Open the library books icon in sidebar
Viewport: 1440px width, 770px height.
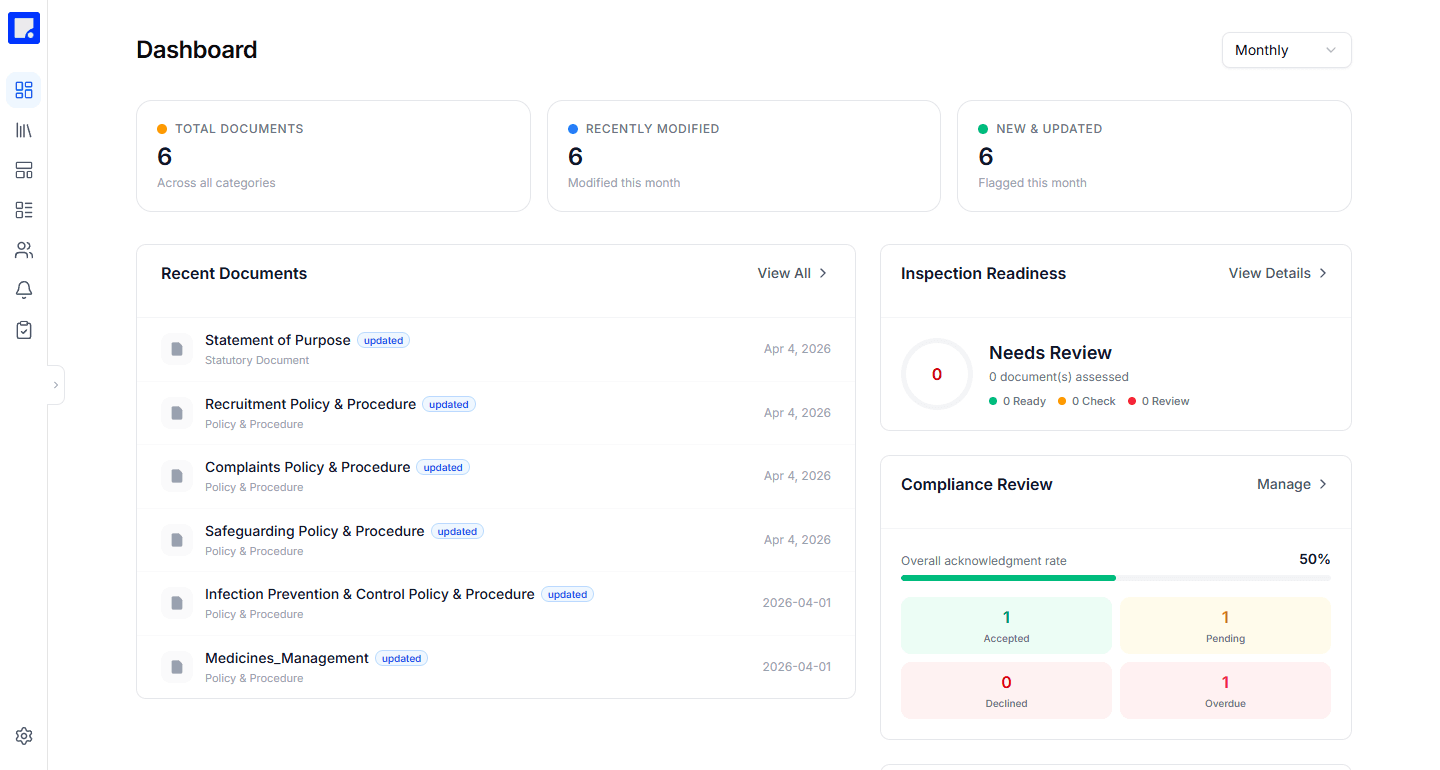tap(24, 130)
